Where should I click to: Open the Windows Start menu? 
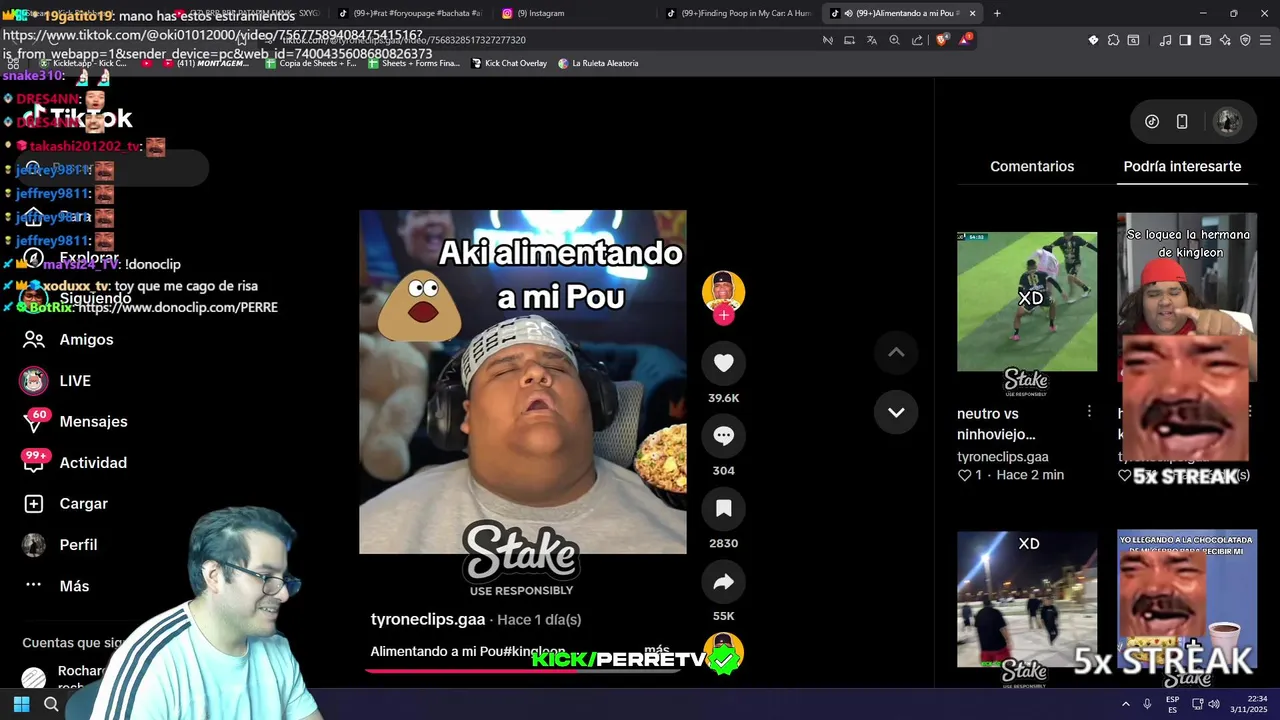[21, 704]
